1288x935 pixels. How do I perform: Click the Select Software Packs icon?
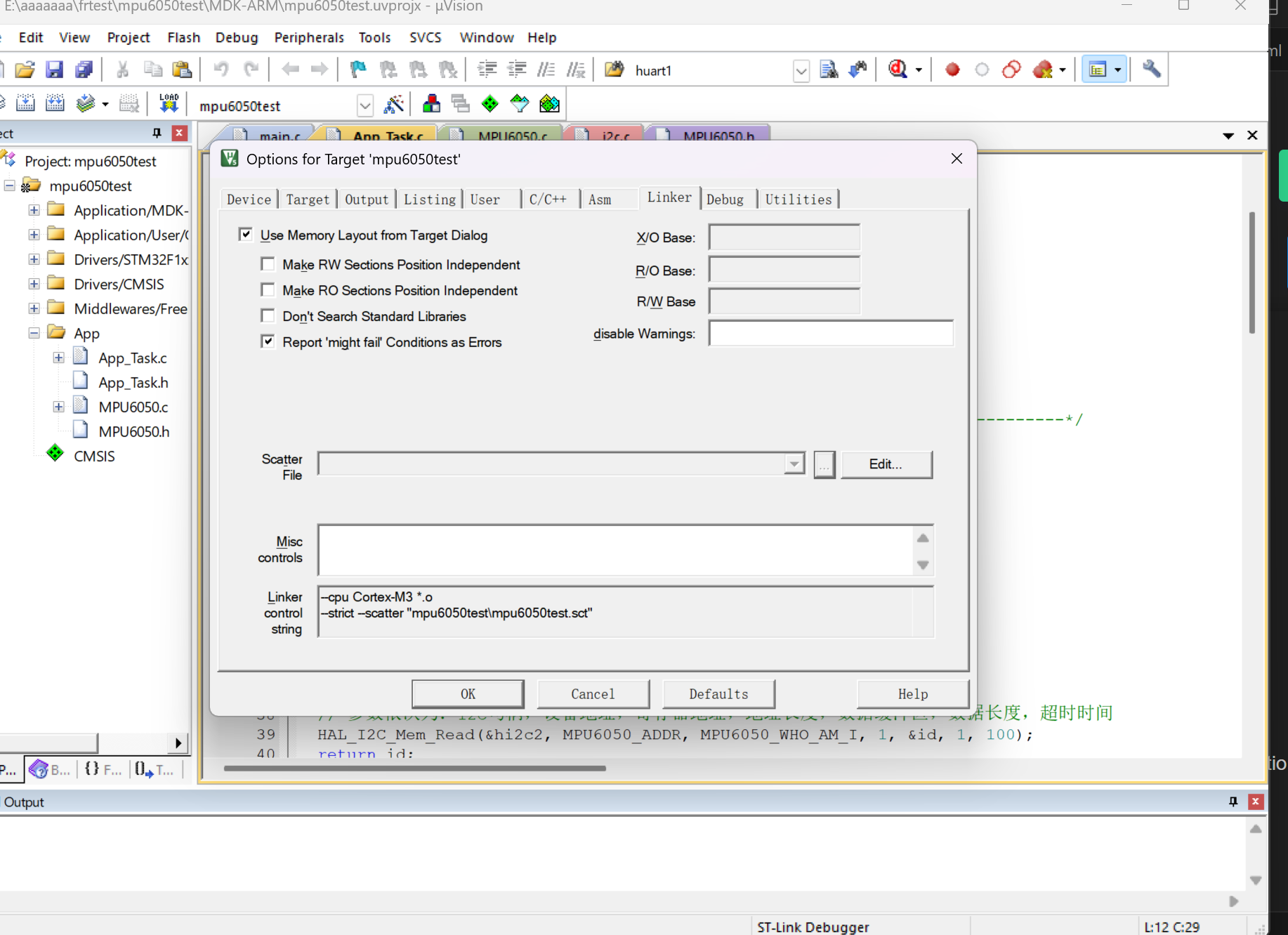click(x=520, y=105)
